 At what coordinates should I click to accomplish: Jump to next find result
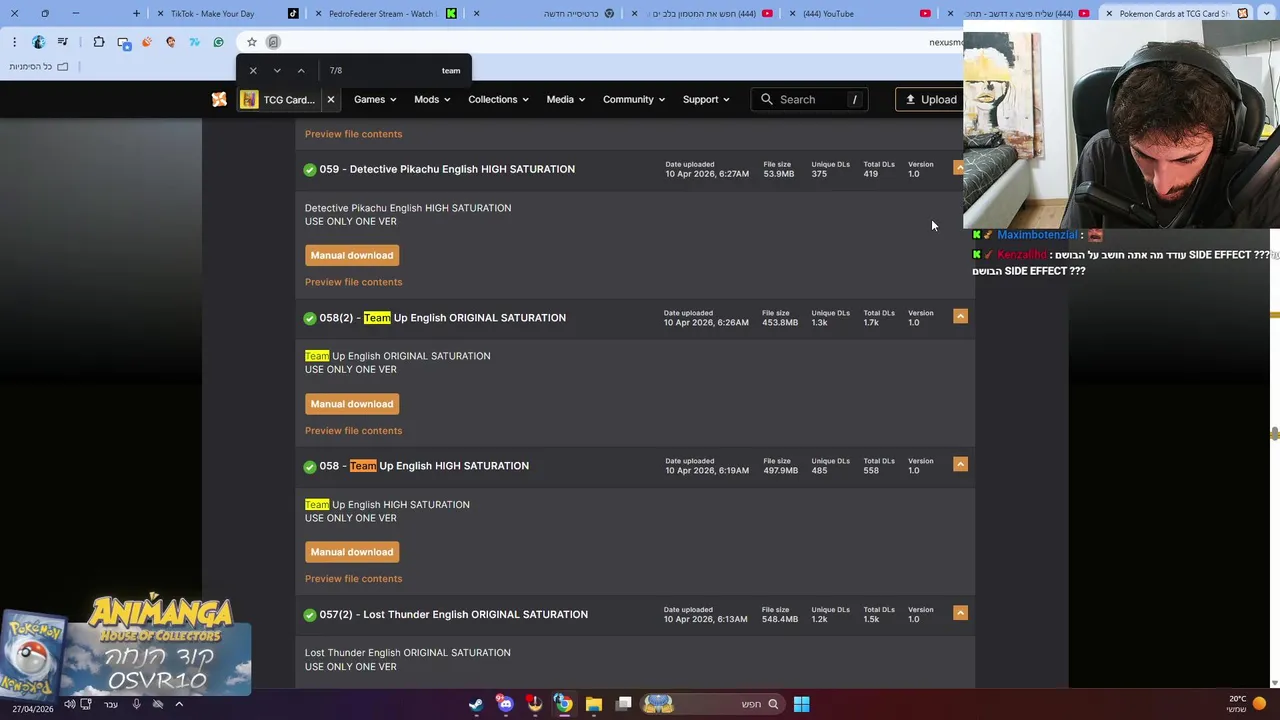point(277,71)
